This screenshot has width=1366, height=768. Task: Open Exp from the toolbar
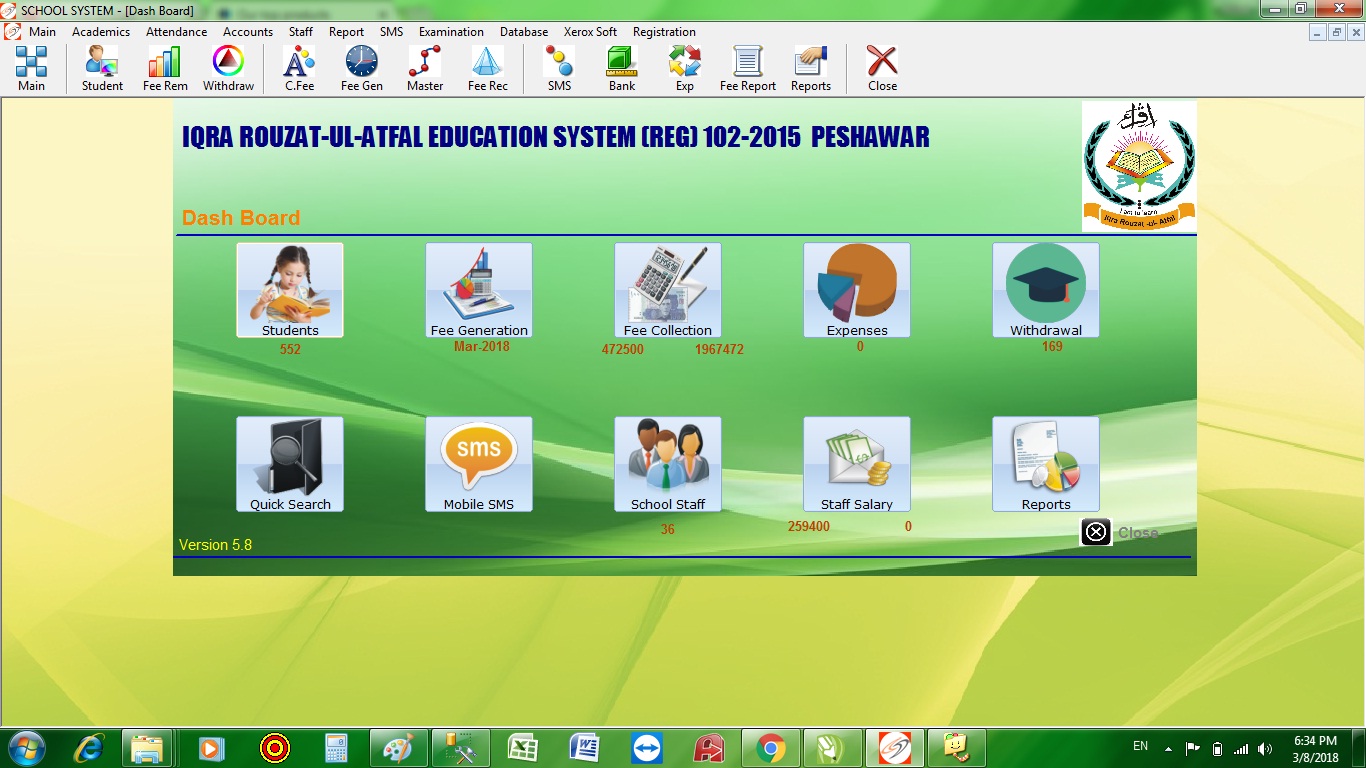coord(685,68)
